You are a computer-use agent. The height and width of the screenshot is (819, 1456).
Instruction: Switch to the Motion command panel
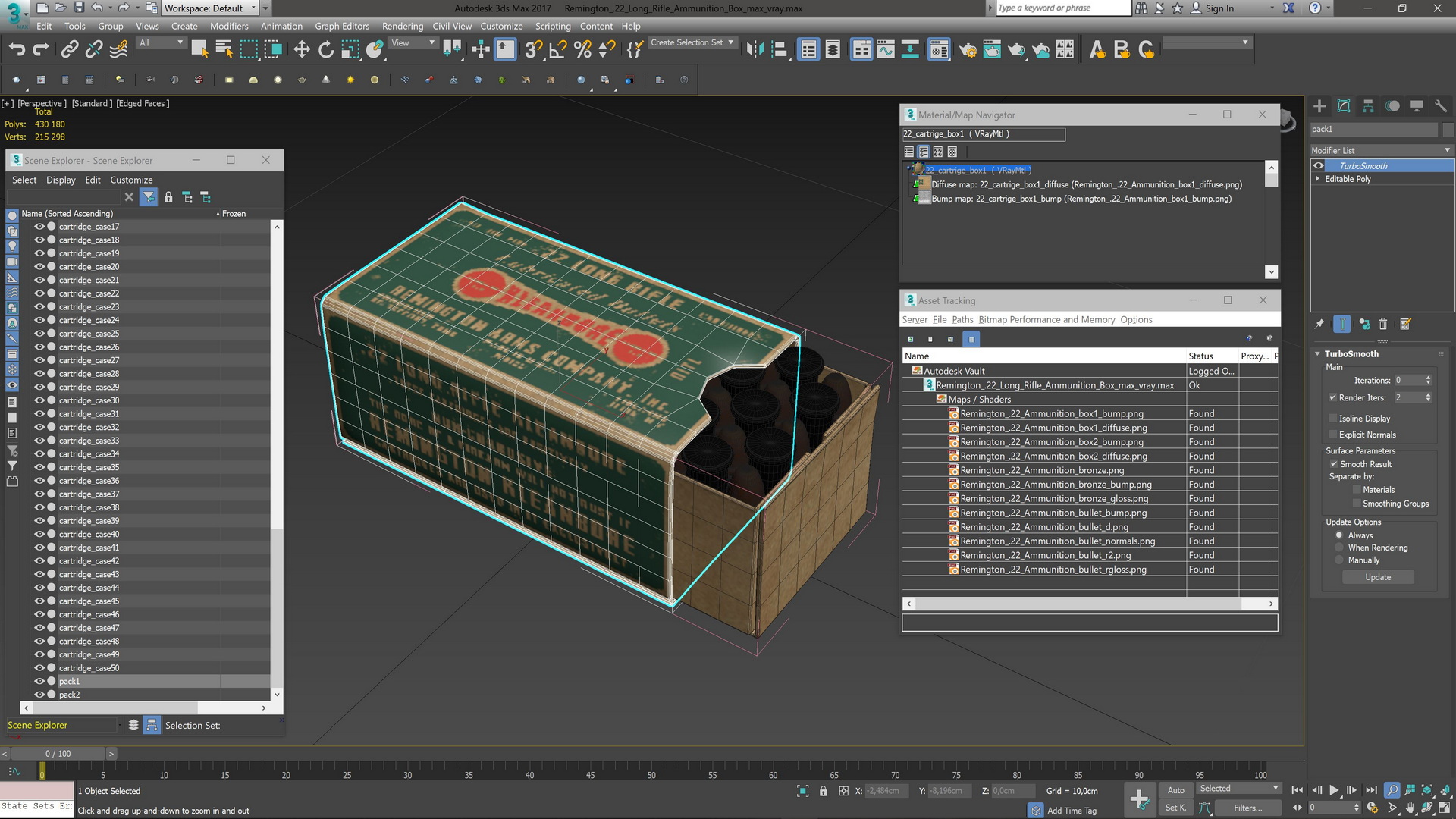coord(1392,106)
